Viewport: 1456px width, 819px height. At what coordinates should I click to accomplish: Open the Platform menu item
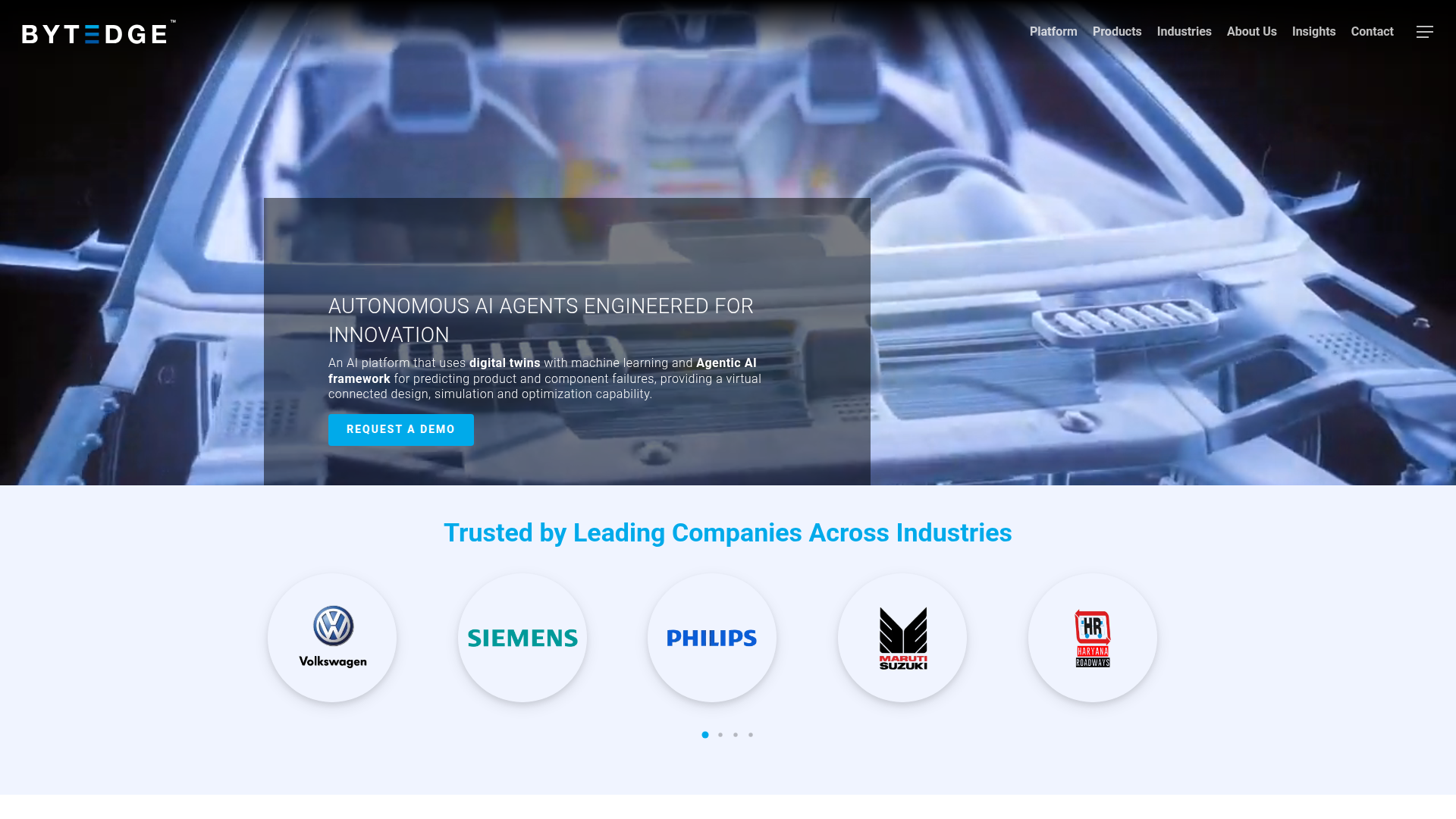(1053, 32)
